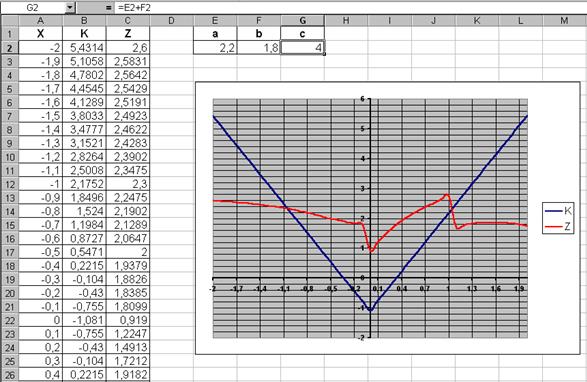Viewport: 587px width, 382px height.
Task: Click cell B16 with value 0,8727
Action: (x=84, y=238)
